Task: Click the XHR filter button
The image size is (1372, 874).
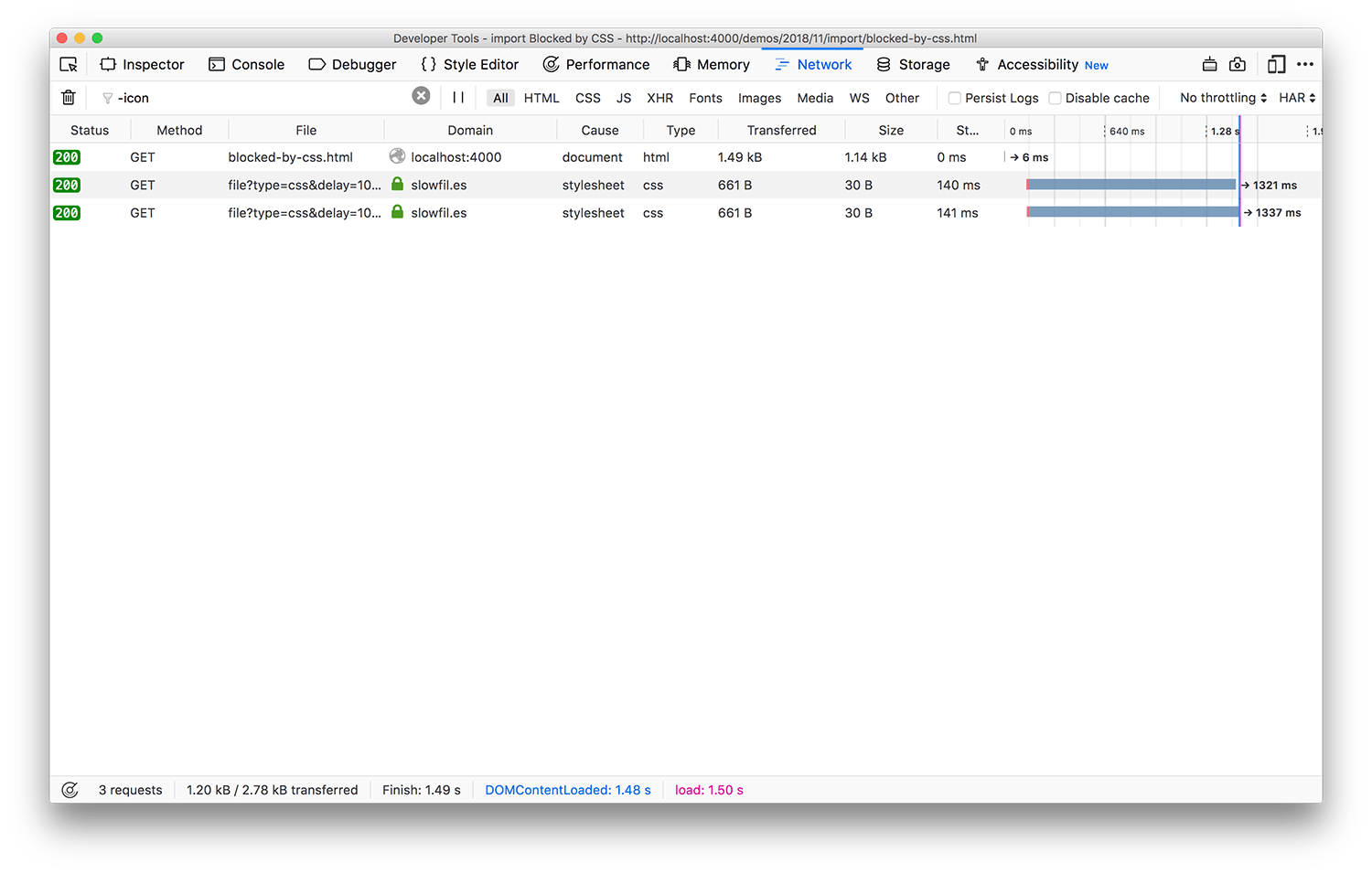Action: tap(659, 98)
